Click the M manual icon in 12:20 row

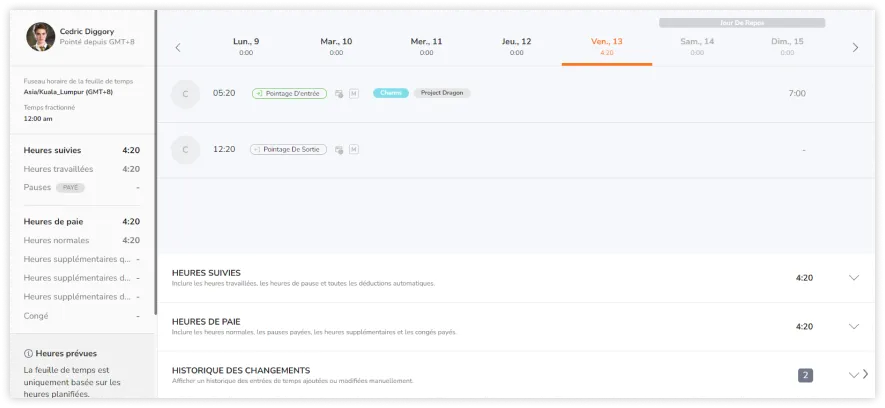coord(353,150)
